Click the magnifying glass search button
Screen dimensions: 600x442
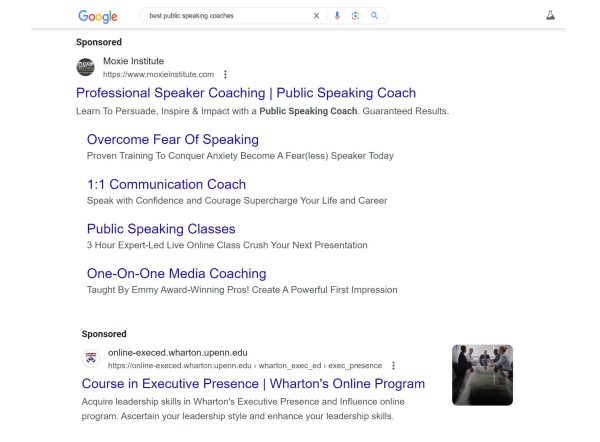pyautogui.click(x=375, y=16)
